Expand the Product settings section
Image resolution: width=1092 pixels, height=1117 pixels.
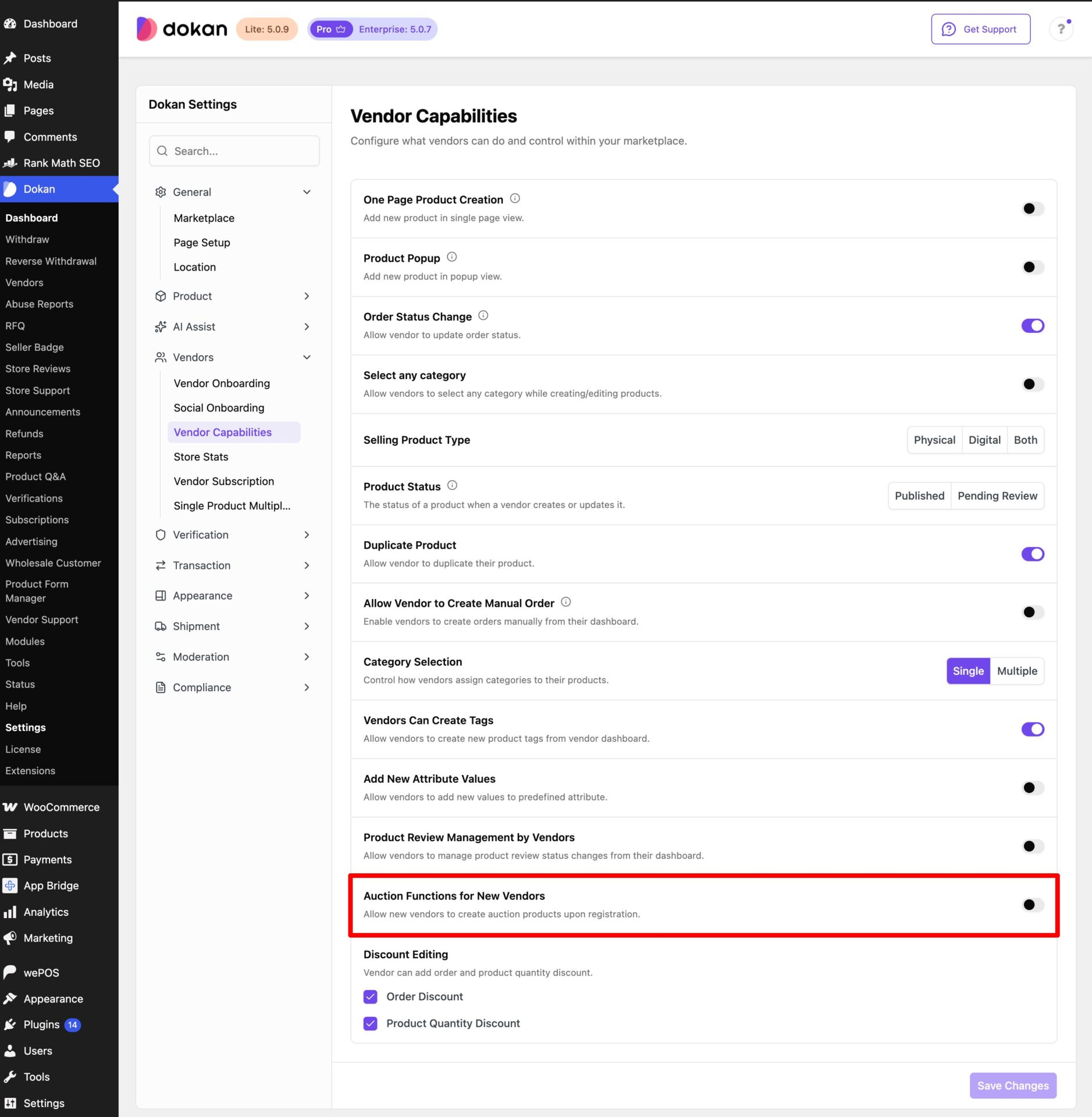click(x=234, y=296)
